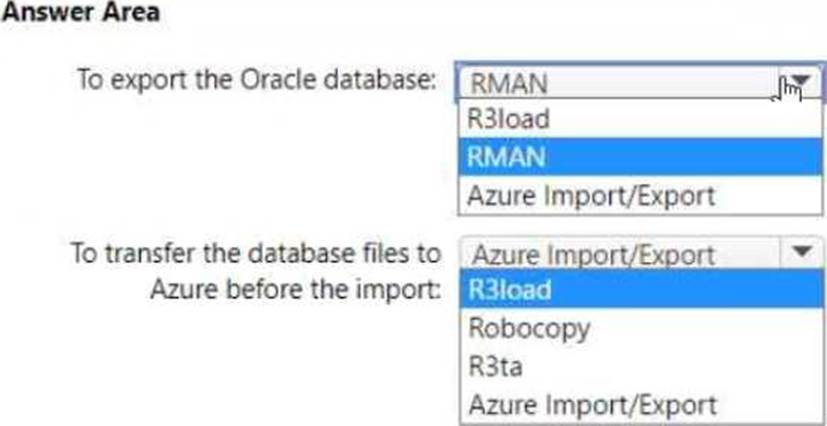Click the "Azure before the import:" label line
Image resolution: width=827 pixels, height=426 pixels.
click(x=295, y=290)
